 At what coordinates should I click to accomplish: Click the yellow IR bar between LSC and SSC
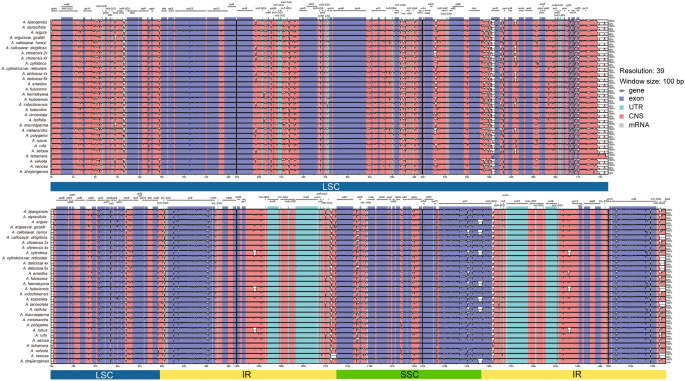[x=248, y=374]
